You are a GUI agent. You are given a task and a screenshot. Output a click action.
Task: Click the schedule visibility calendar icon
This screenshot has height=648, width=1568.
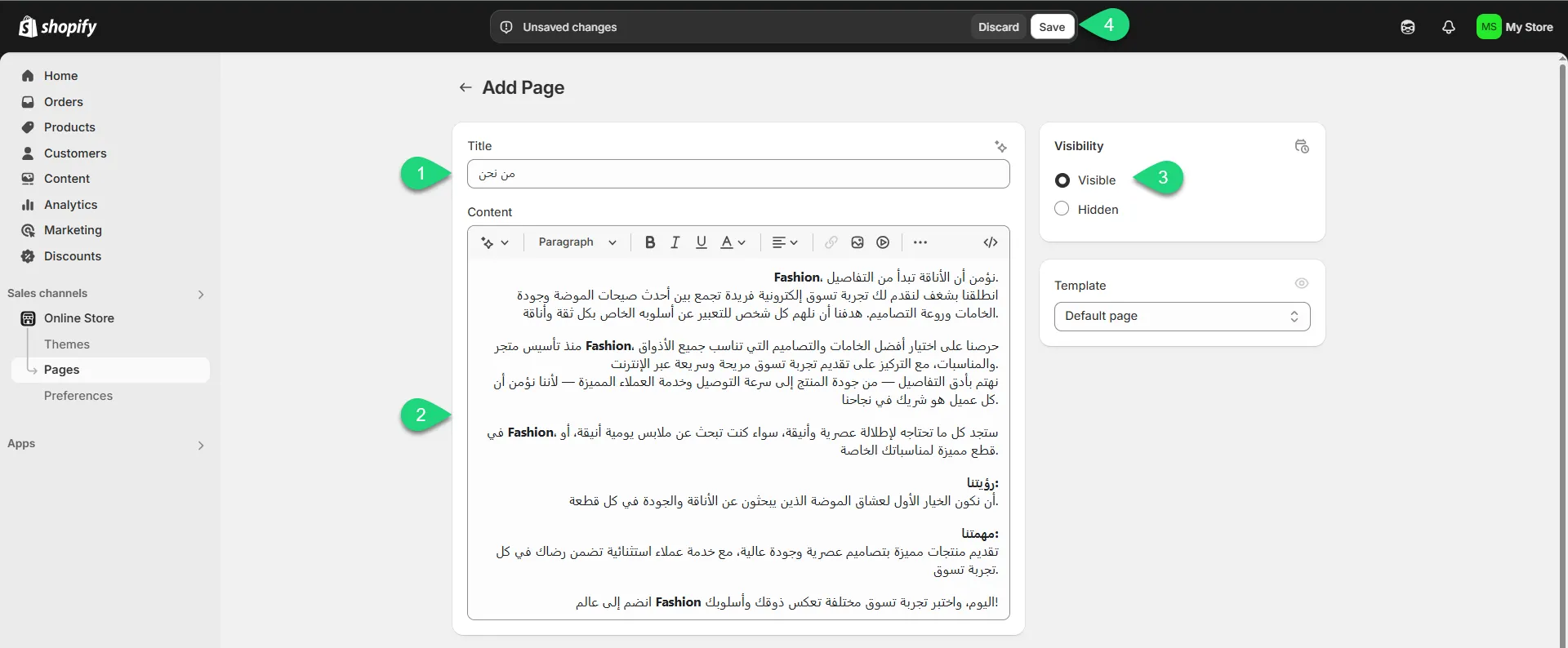coord(1302,146)
